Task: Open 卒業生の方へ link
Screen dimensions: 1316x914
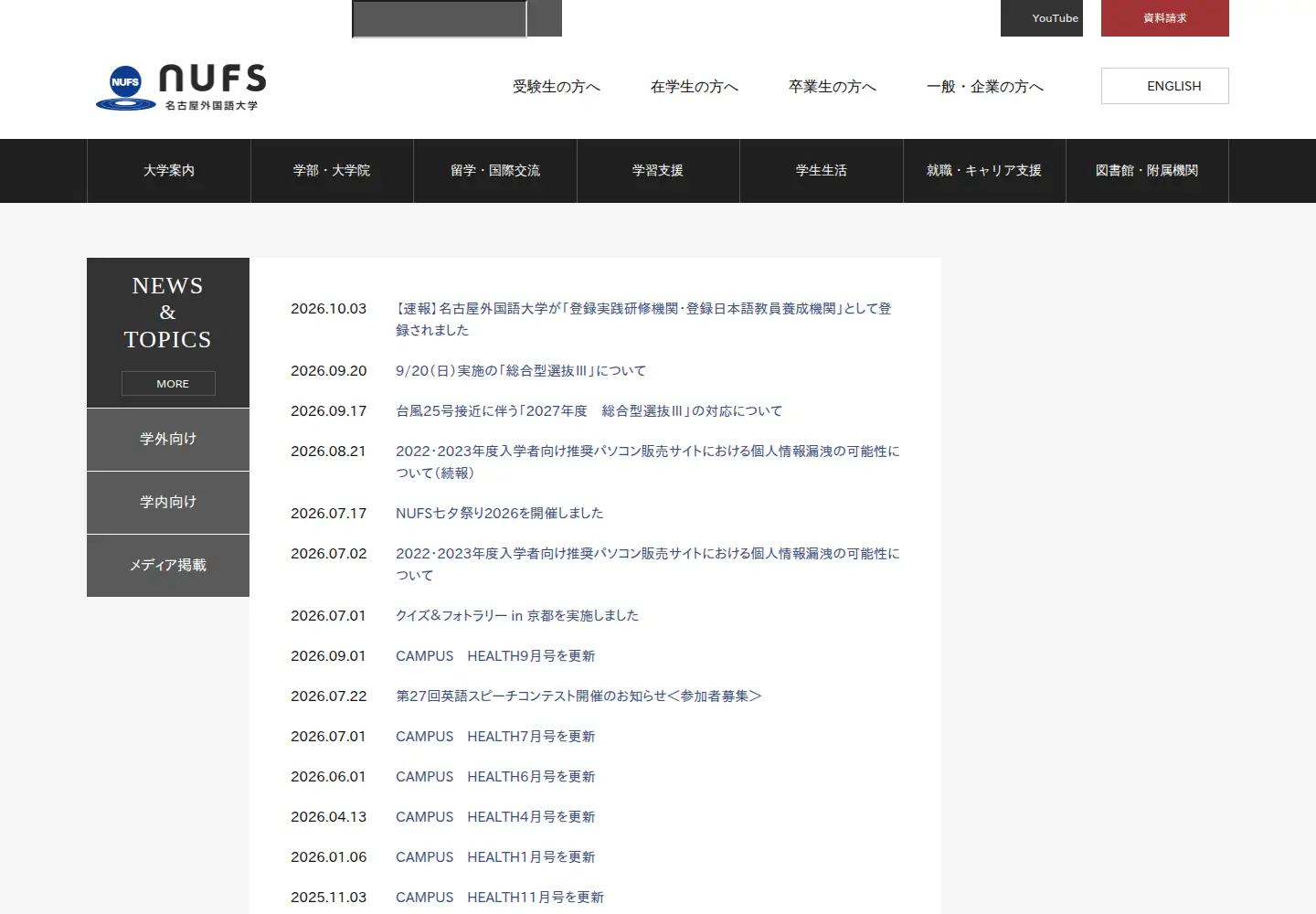Action: point(833,86)
